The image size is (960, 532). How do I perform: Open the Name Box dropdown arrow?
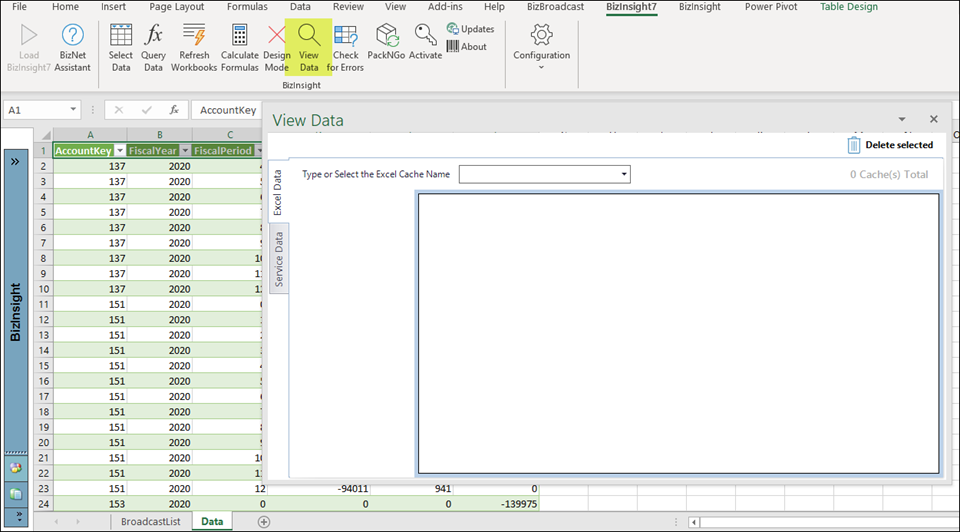pyautogui.click(x=73, y=110)
